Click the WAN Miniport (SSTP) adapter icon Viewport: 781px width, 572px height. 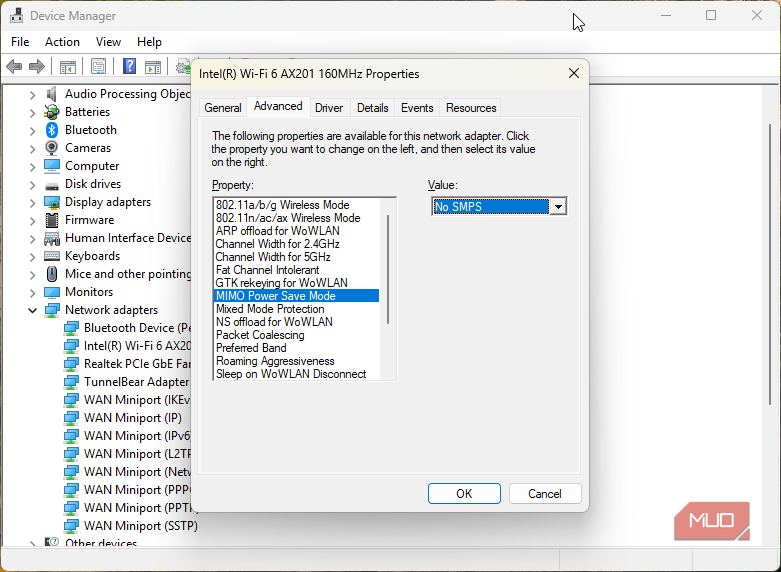pos(71,526)
